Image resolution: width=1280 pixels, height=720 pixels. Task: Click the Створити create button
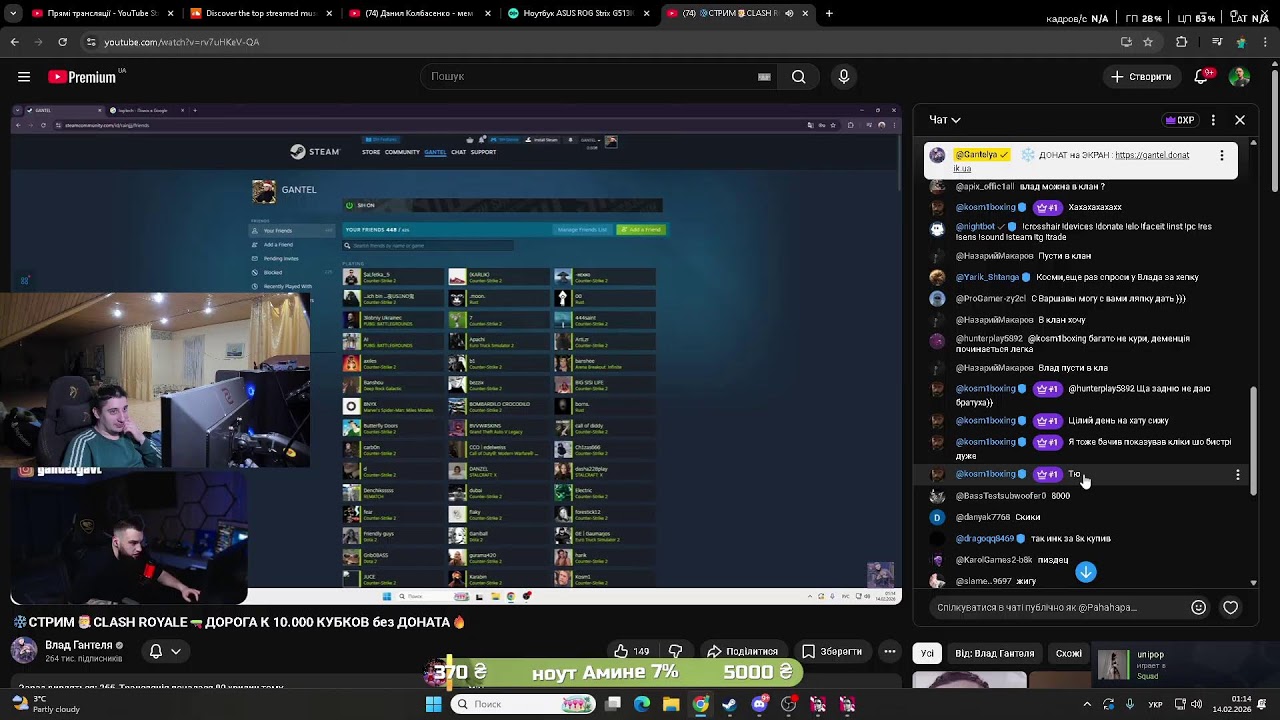click(1141, 77)
